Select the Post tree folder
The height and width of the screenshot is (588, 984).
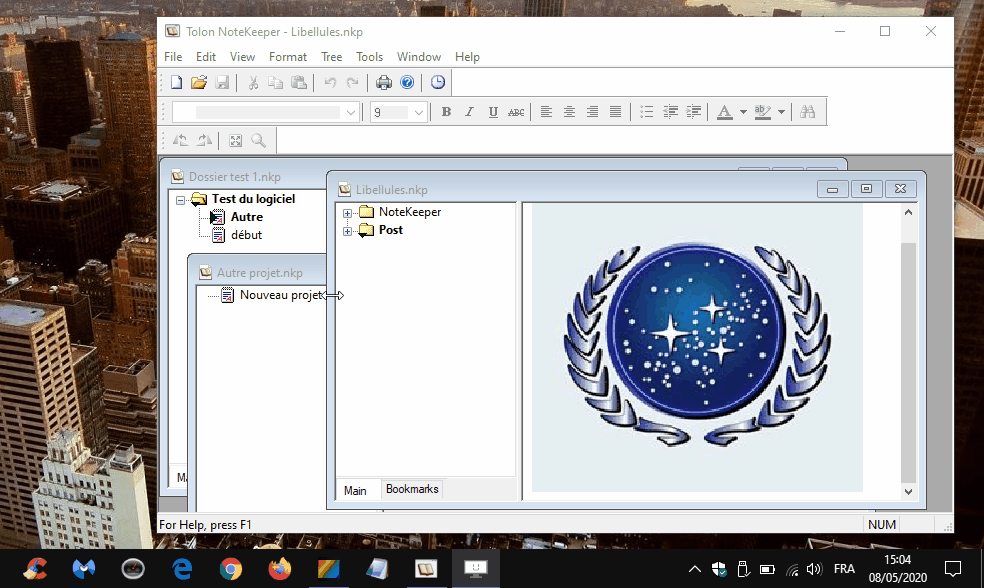tap(390, 230)
